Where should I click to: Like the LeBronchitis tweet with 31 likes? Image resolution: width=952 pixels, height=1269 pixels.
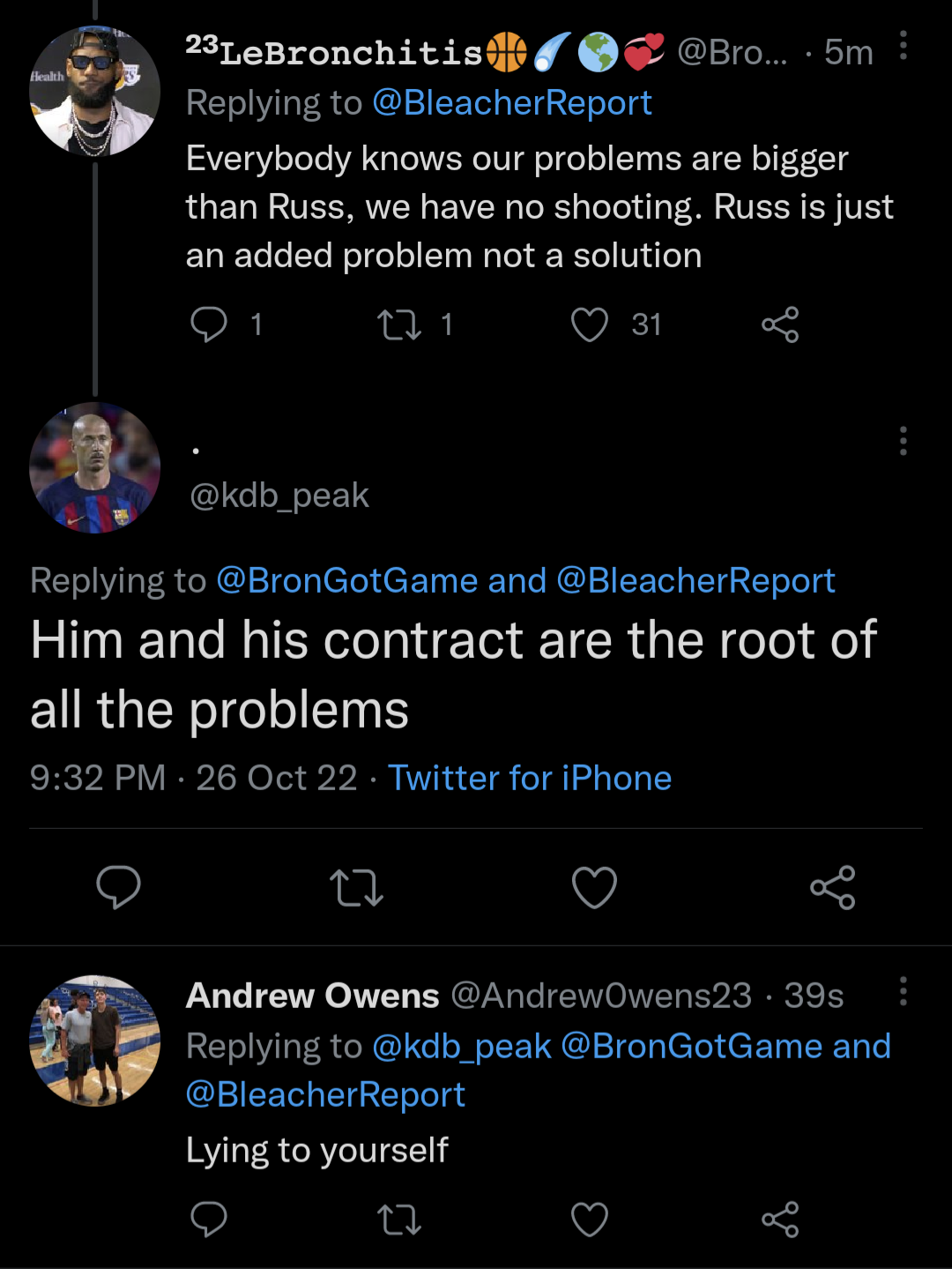(x=590, y=325)
